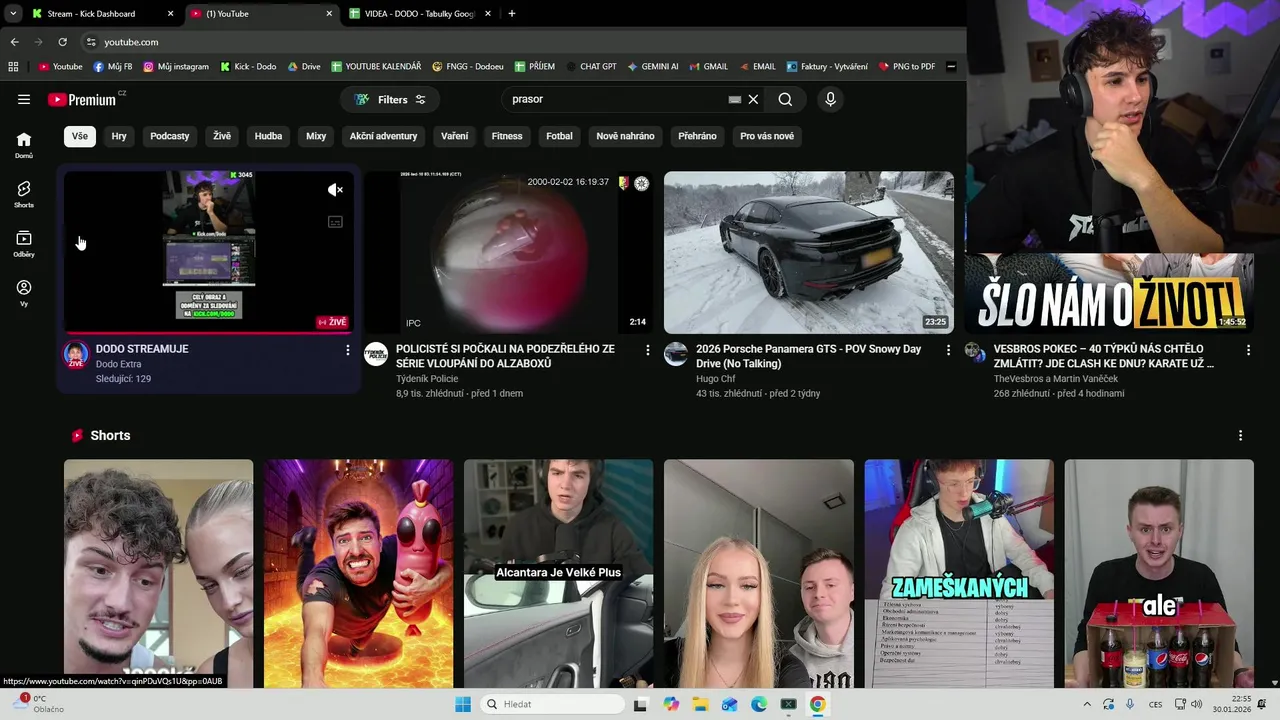Open Dodo Extra channel avatar
1280x720 pixels.
pos(76,353)
